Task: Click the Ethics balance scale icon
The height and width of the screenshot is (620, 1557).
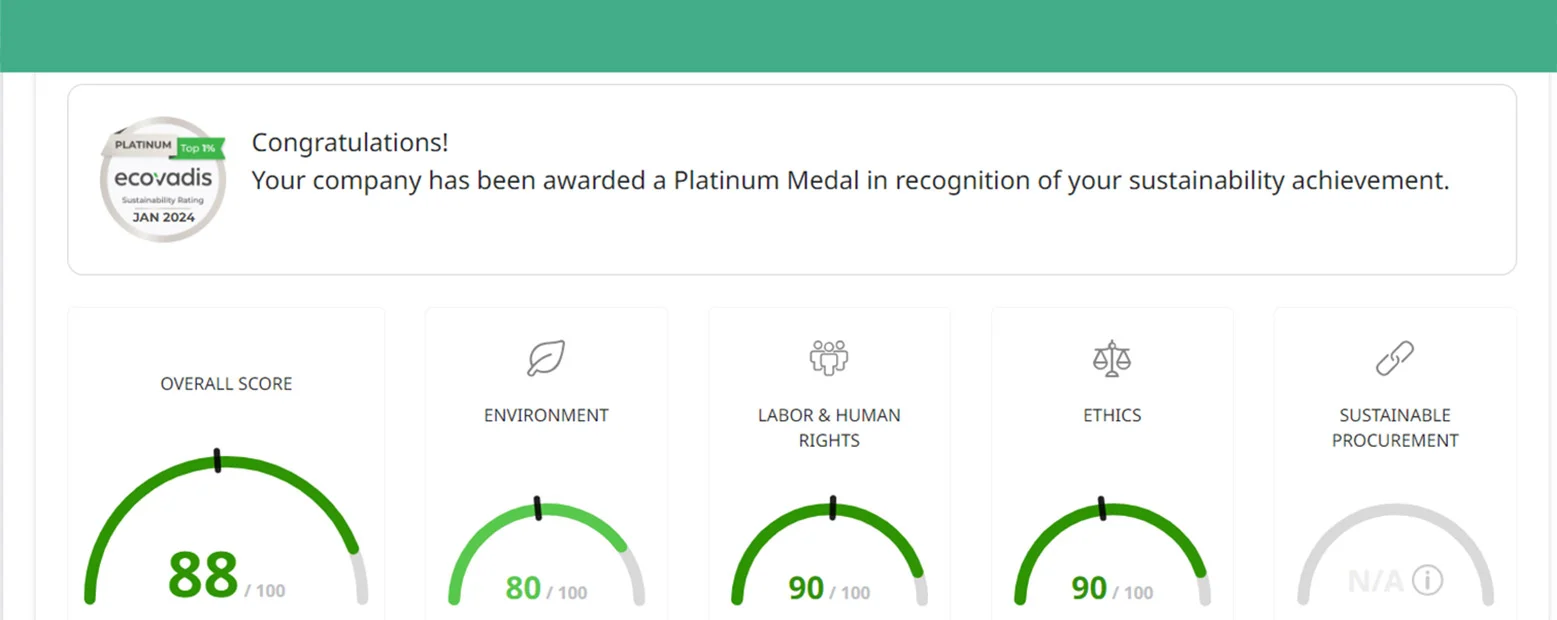Action: [x=1111, y=357]
